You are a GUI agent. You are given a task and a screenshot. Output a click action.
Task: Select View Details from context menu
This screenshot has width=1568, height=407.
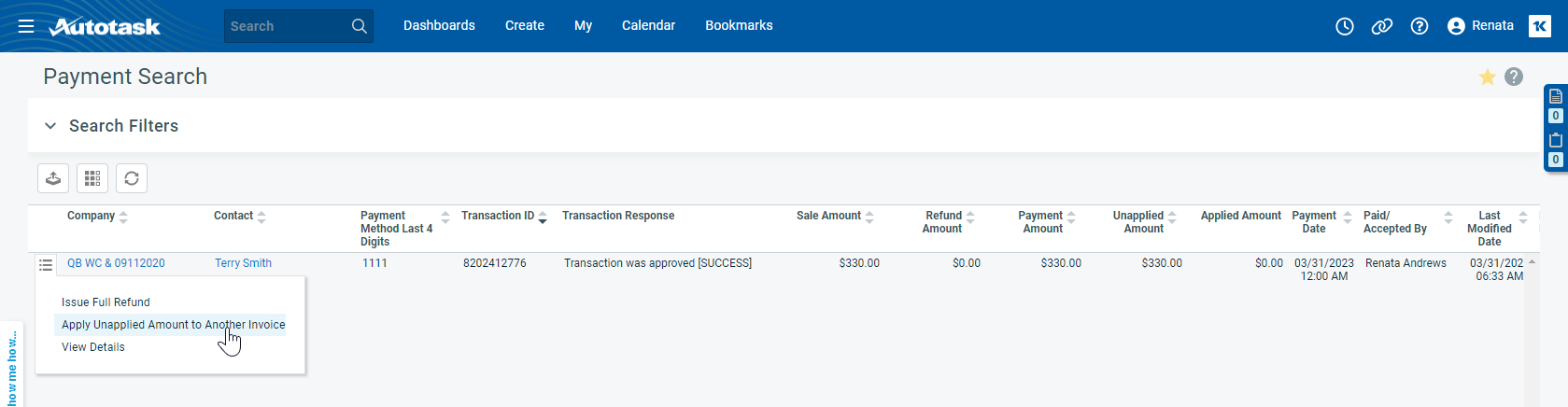click(x=93, y=347)
